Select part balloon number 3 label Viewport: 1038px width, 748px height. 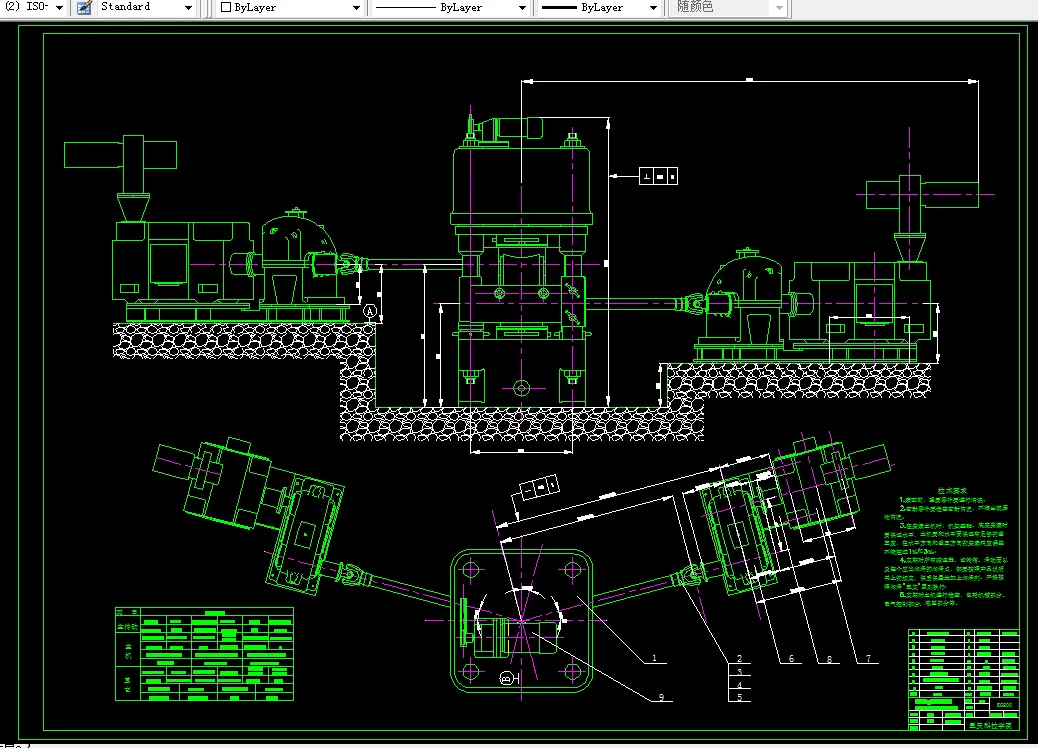739,672
